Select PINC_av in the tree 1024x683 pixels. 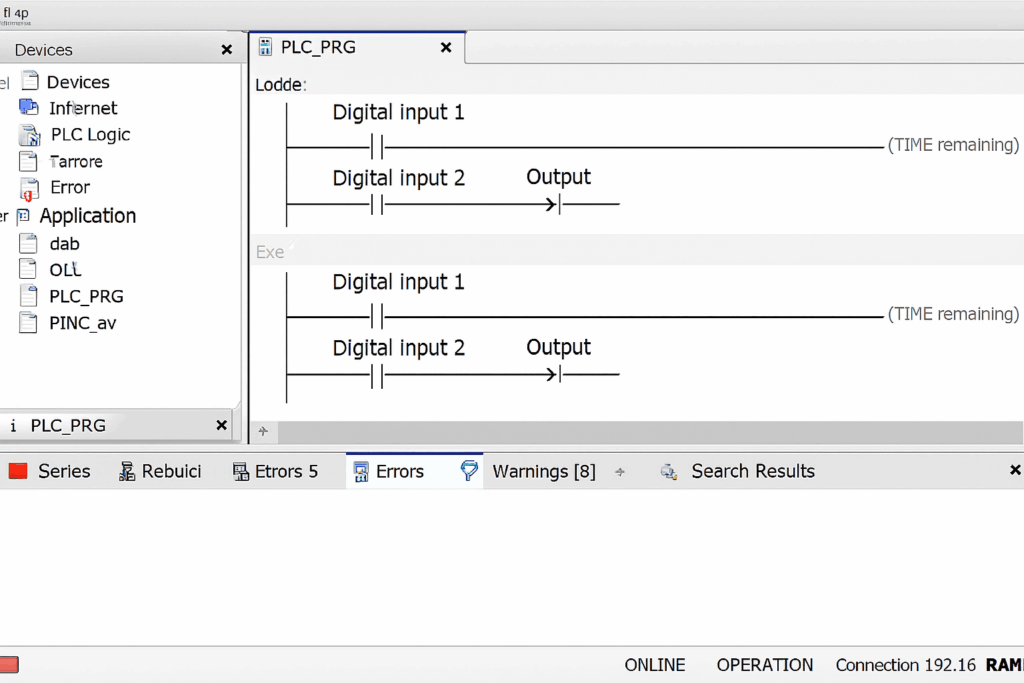[82, 323]
